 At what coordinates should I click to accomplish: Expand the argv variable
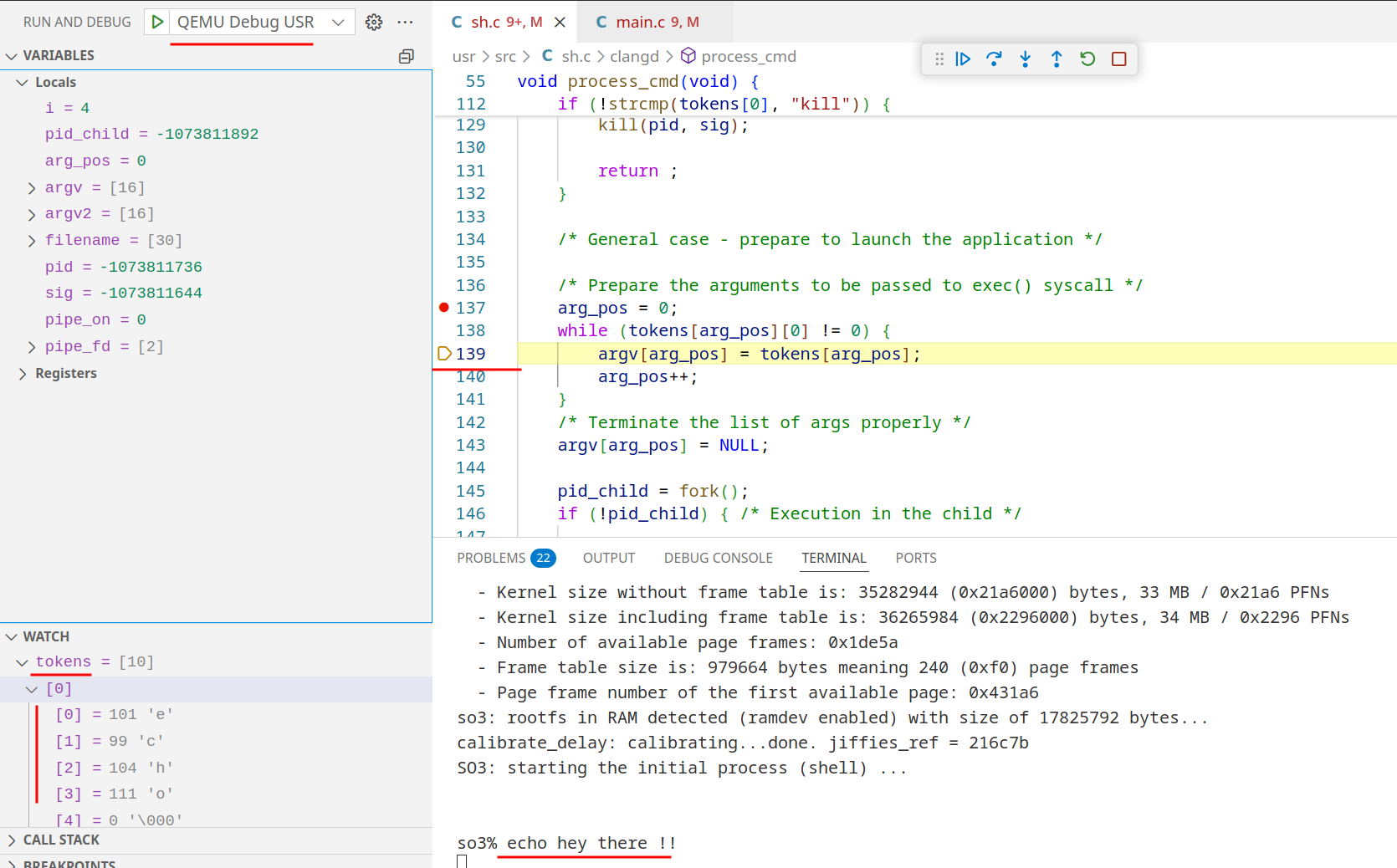[x=31, y=187]
